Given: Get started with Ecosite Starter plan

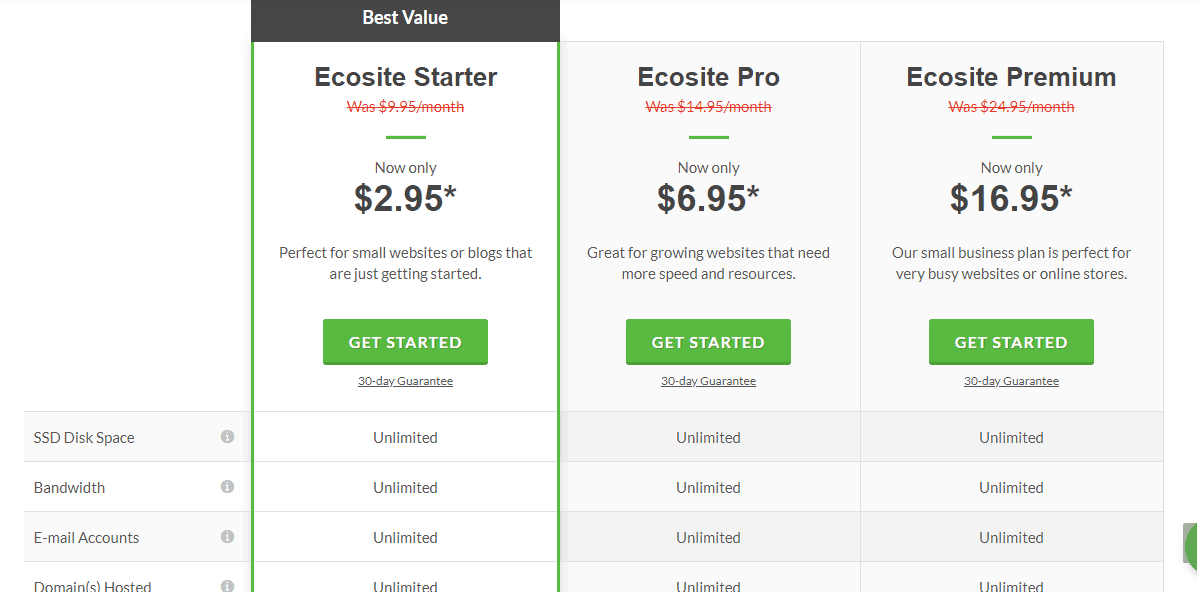Looking at the screenshot, I should tap(405, 342).
